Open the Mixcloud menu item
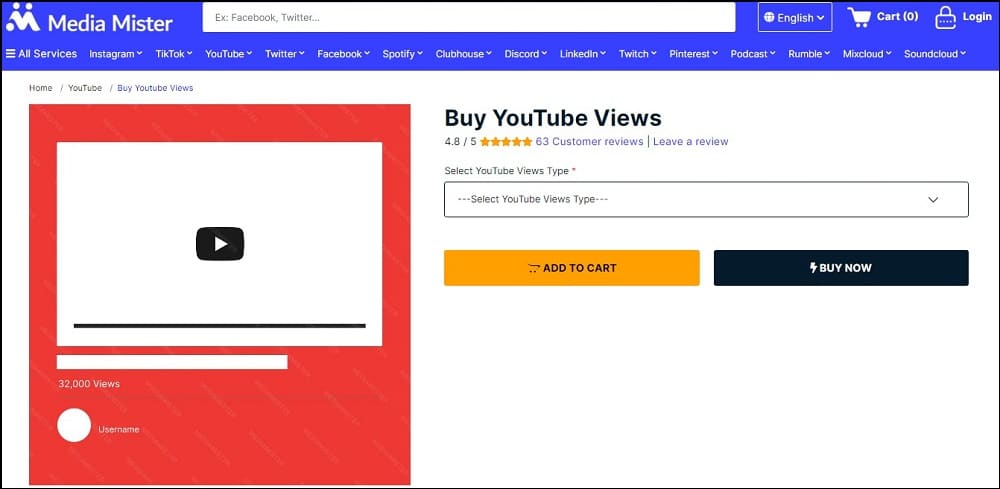The height and width of the screenshot is (489, 1000). pyautogui.click(x=867, y=54)
